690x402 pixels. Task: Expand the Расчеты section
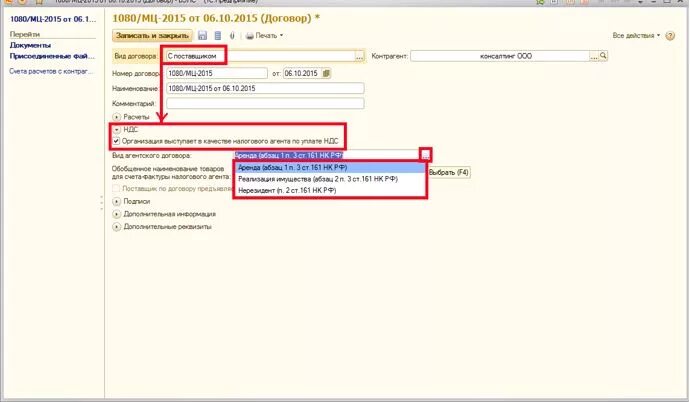pyautogui.click(x=117, y=117)
